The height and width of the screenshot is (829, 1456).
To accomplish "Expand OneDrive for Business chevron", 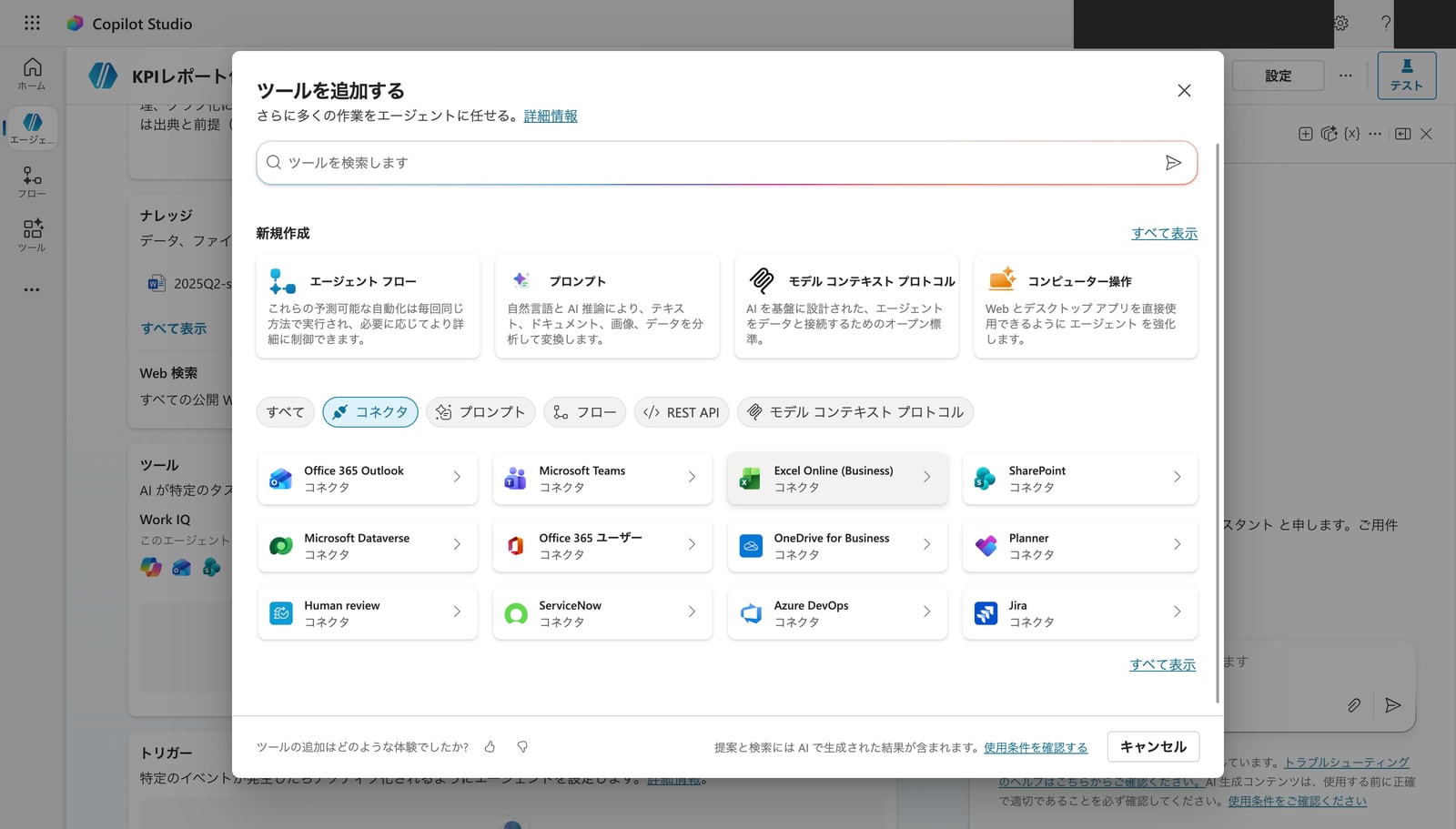I will pyautogui.click(x=926, y=544).
